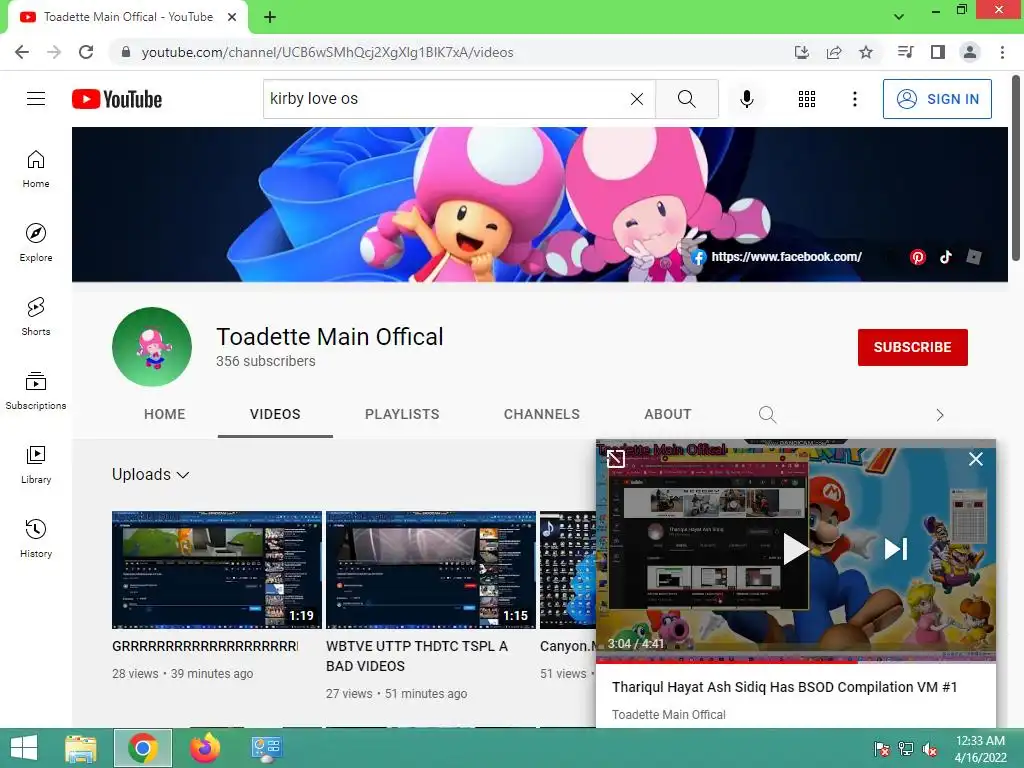
Task: Bookmark this page with star icon
Action: click(x=865, y=52)
